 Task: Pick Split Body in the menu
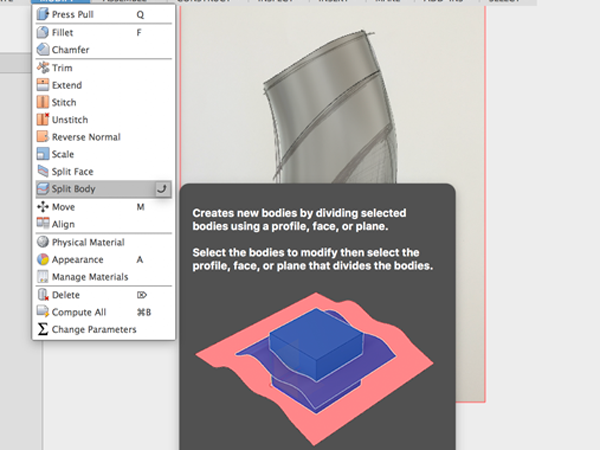(x=103, y=189)
